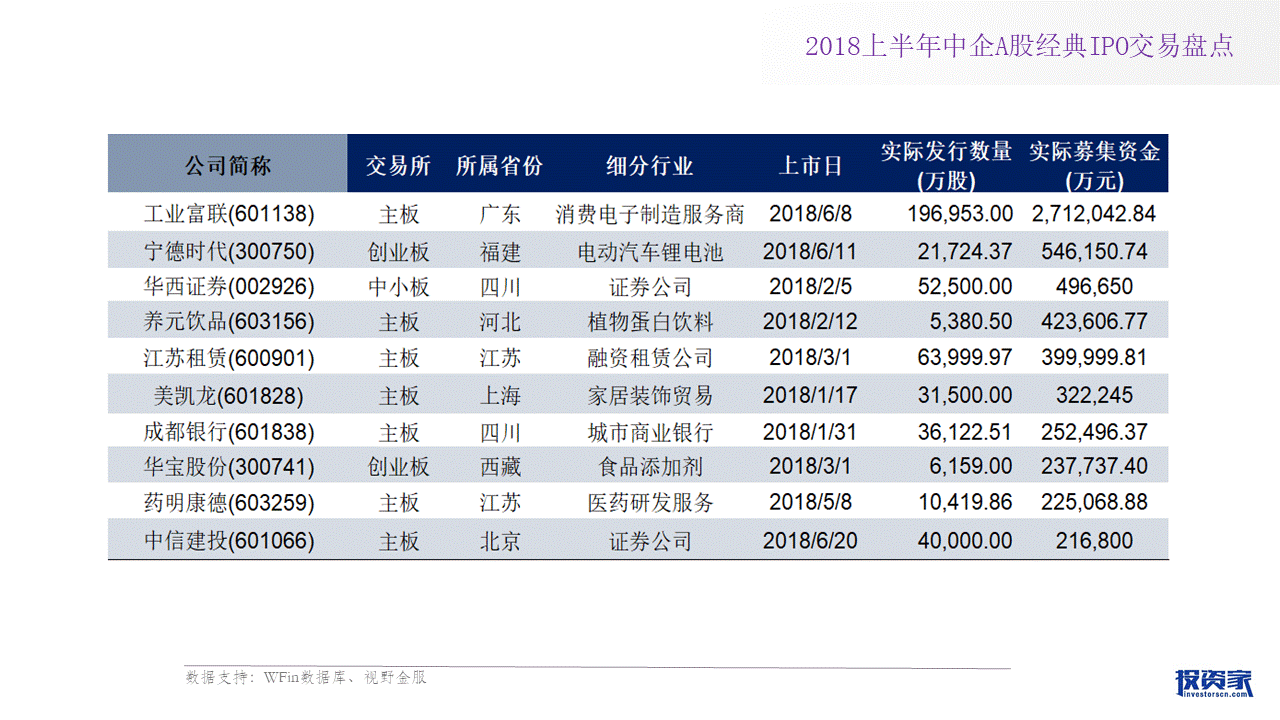
Task: Click the raised funds value 423,606.77
Action: [x=1094, y=322]
